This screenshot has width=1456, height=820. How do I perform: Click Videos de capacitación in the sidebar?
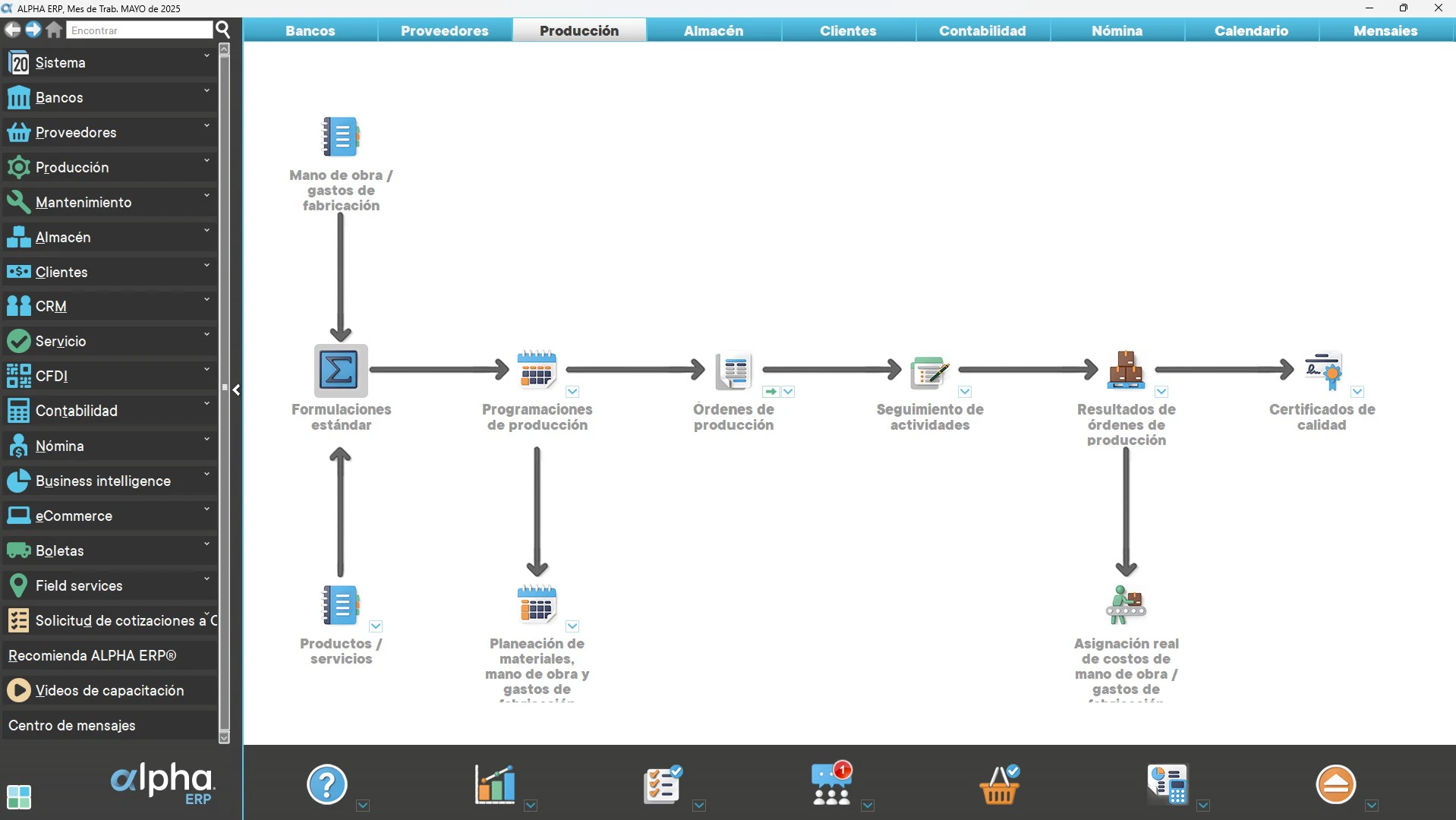110,690
